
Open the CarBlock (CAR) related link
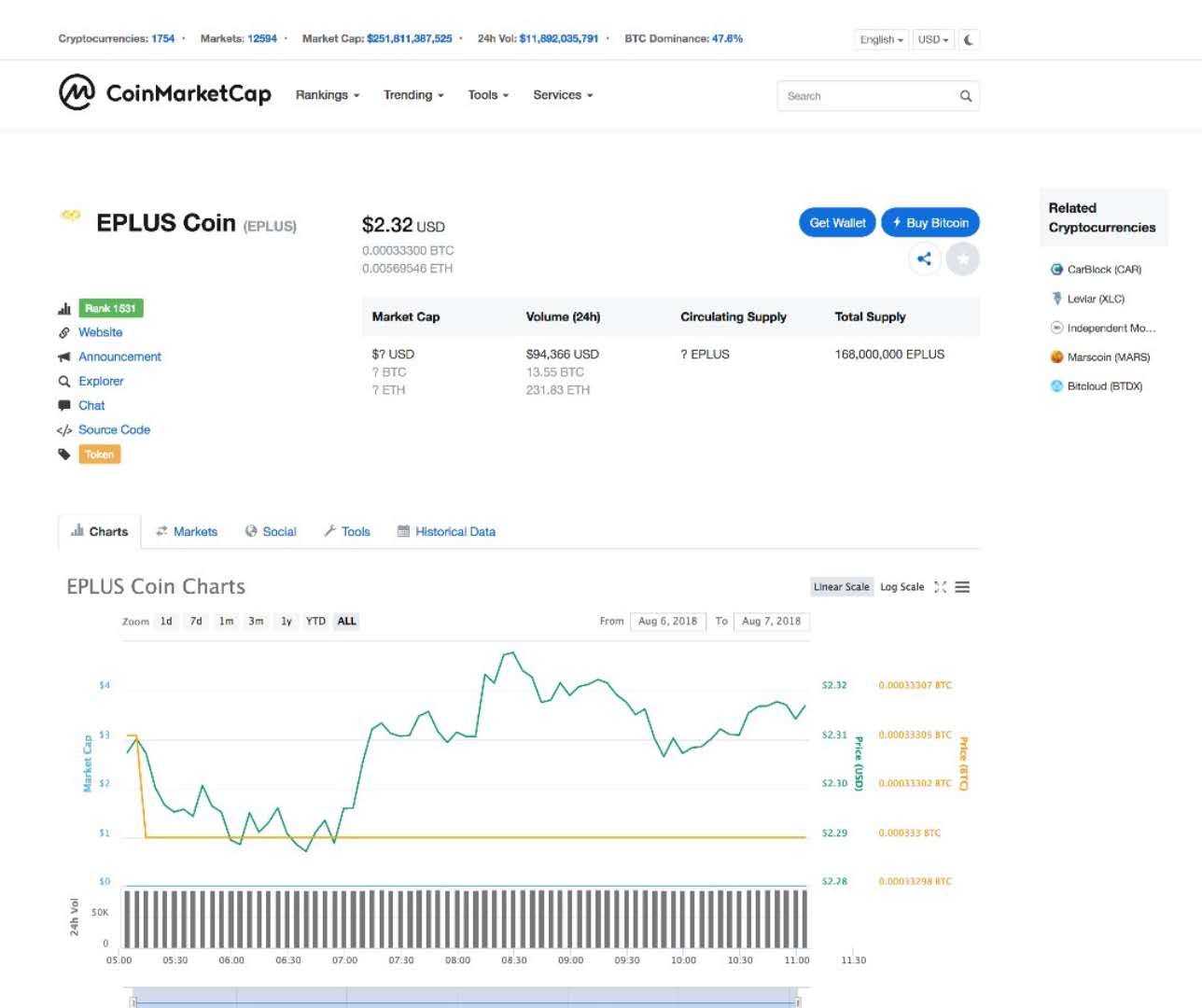click(1104, 270)
